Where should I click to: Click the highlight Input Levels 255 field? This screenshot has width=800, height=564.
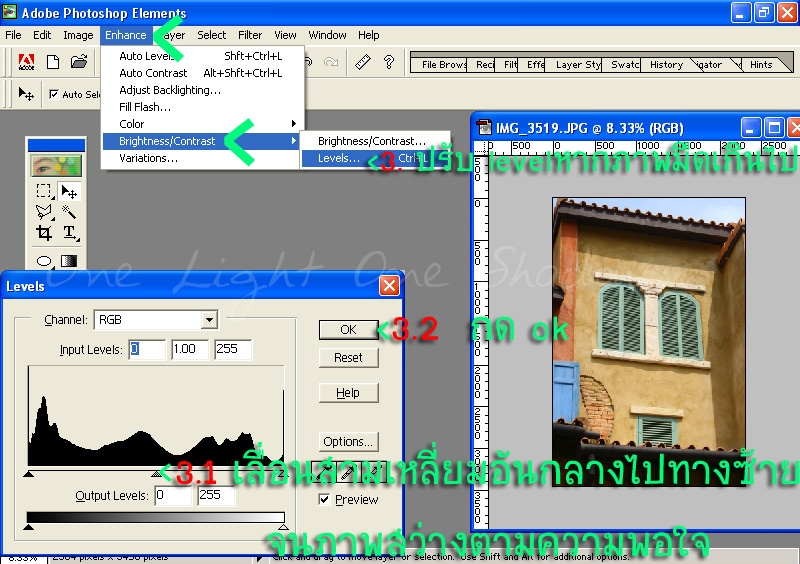tap(233, 349)
